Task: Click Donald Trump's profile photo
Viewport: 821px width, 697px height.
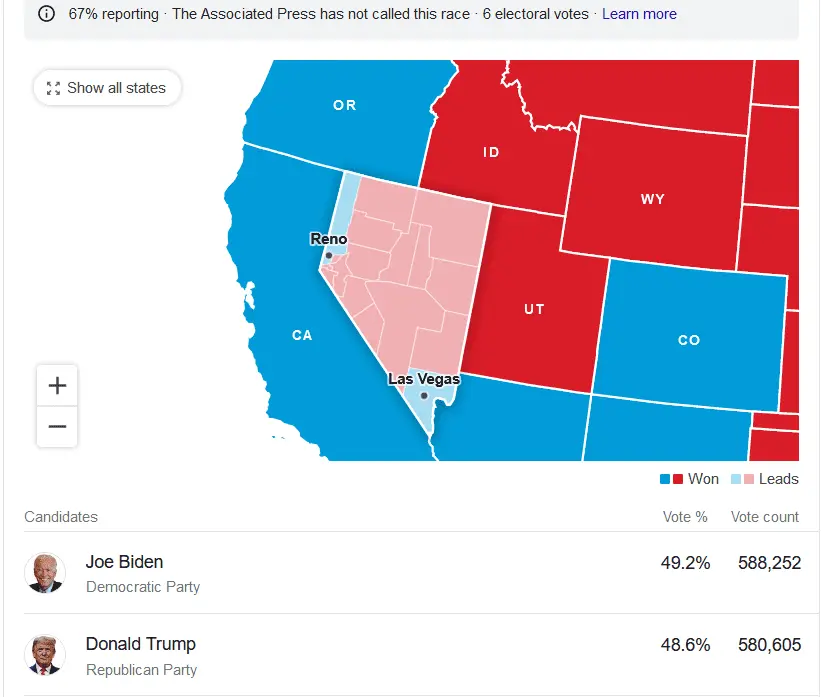Action: [x=45, y=655]
